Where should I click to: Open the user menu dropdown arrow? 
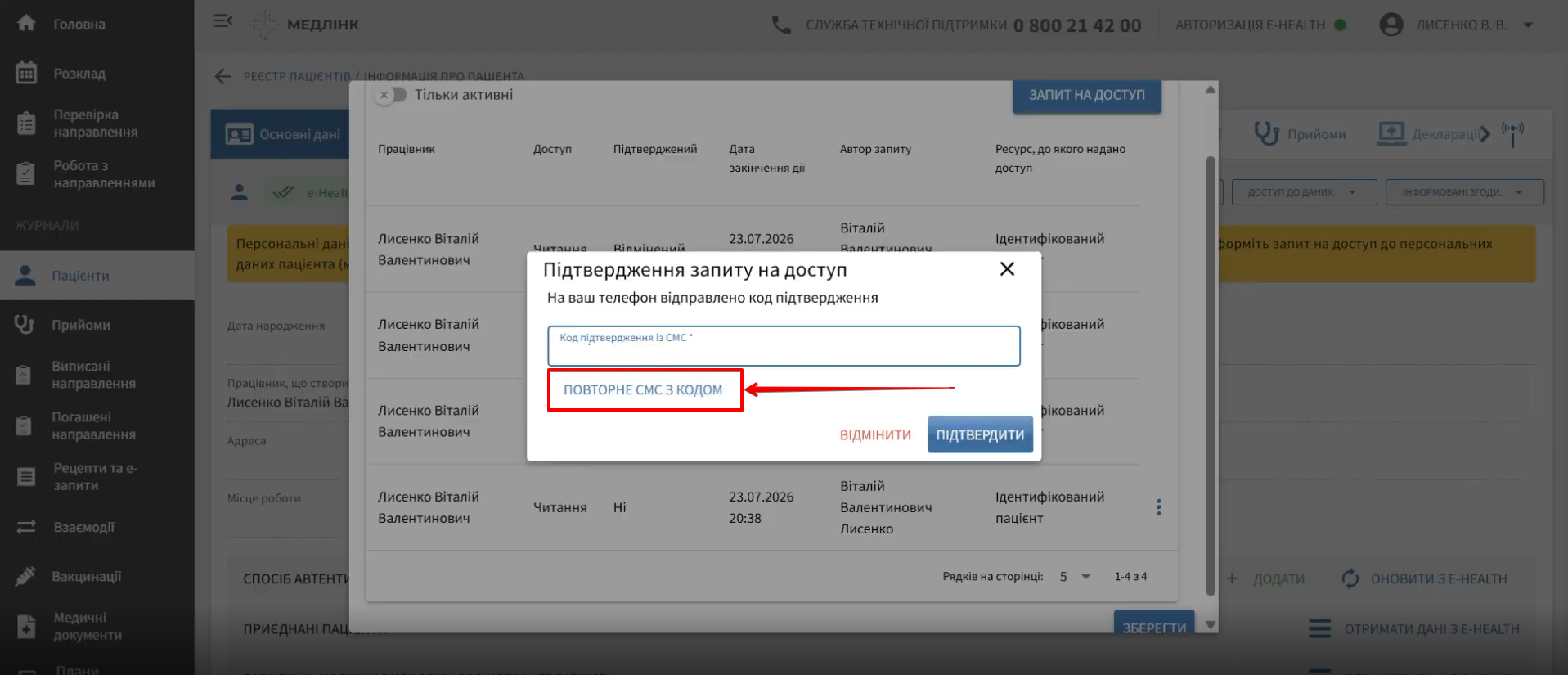pos(1528,25)
